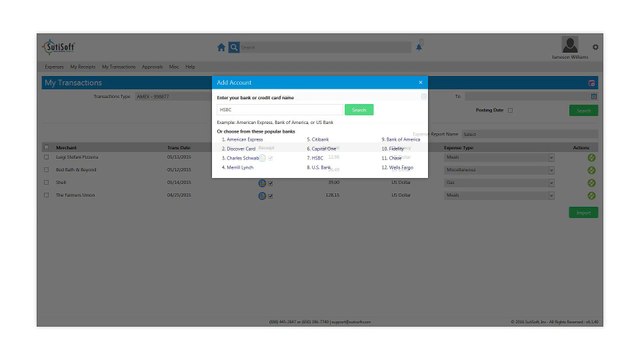
Task: Click the Bed Bath & Beyond merchant name
Action: pos(76,170)
